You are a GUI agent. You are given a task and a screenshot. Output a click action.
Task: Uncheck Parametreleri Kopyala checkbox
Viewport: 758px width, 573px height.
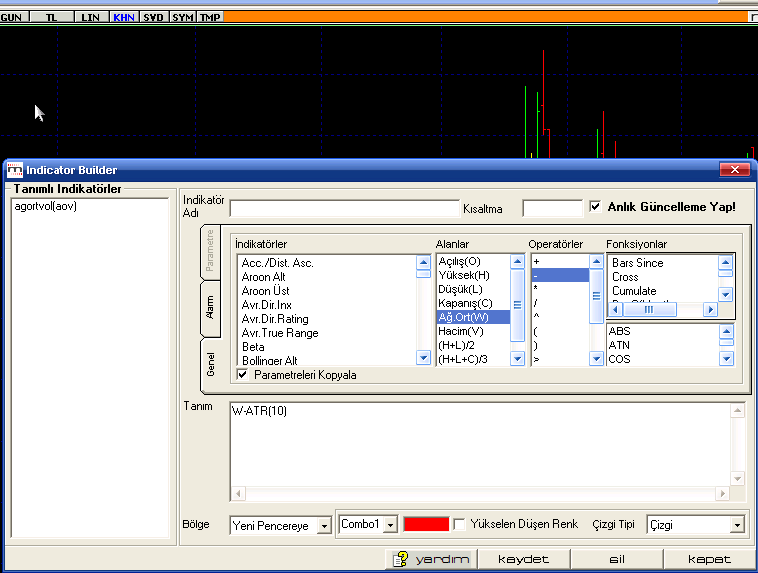243,374
